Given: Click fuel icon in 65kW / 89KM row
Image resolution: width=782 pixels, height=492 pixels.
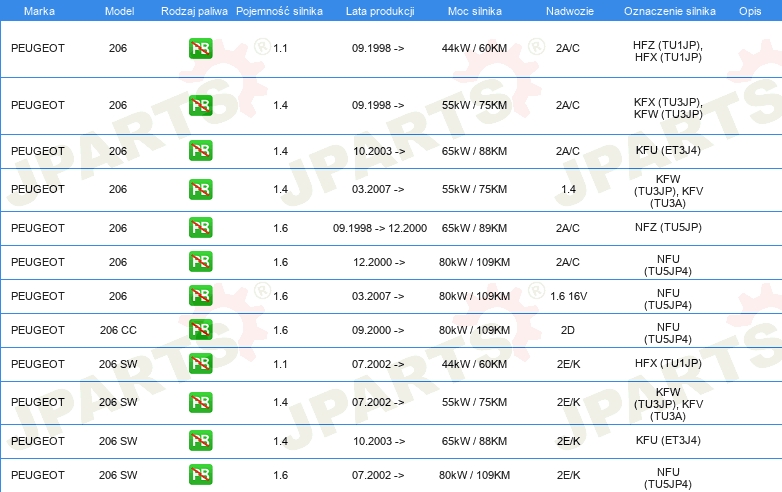Looking at the screenshot, I should [x=200, y=228].
